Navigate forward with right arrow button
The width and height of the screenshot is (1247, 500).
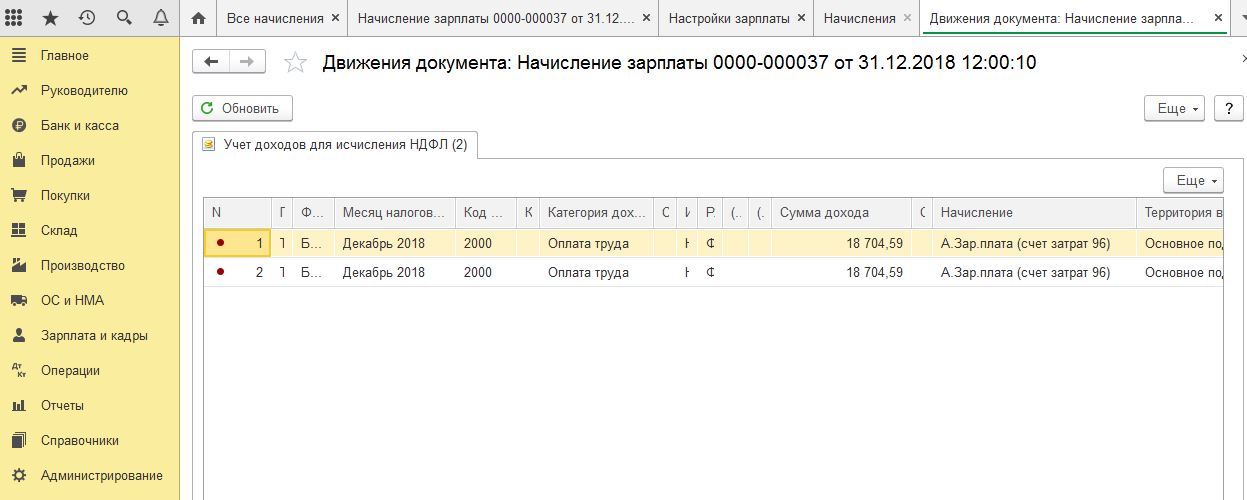tap(244, 62)
